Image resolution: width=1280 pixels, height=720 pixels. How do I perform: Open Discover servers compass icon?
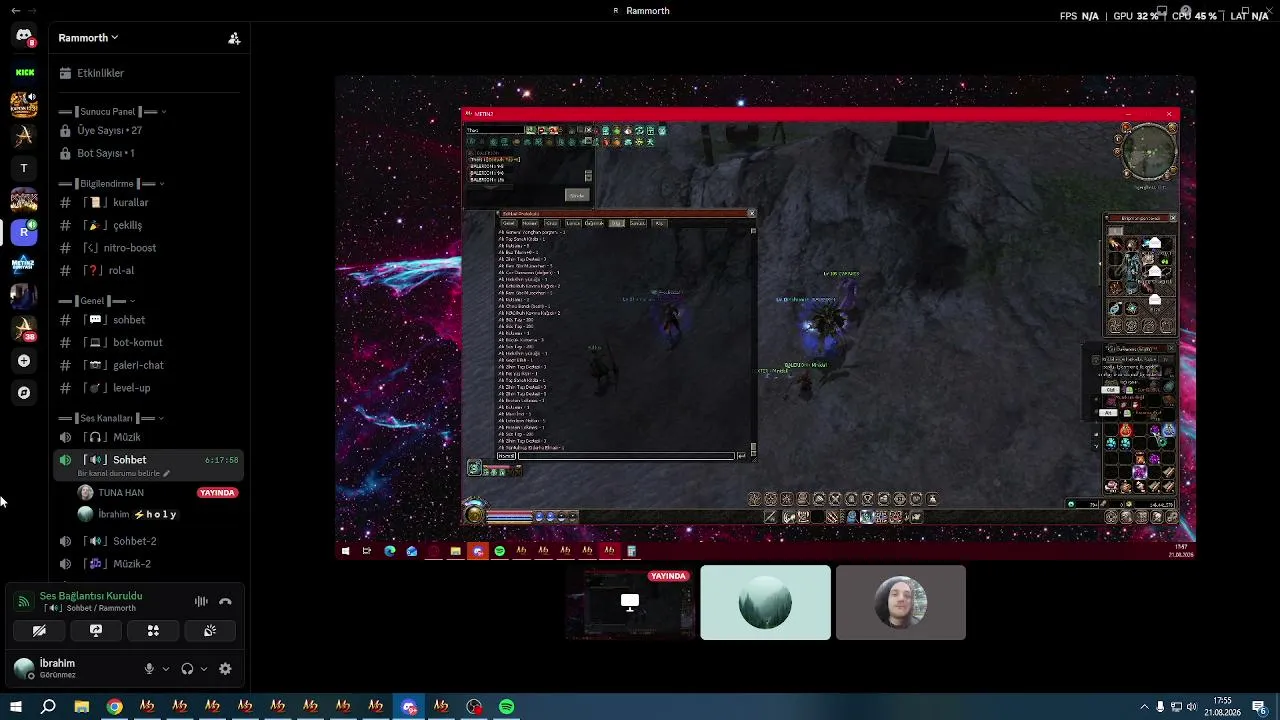(24, 393)
